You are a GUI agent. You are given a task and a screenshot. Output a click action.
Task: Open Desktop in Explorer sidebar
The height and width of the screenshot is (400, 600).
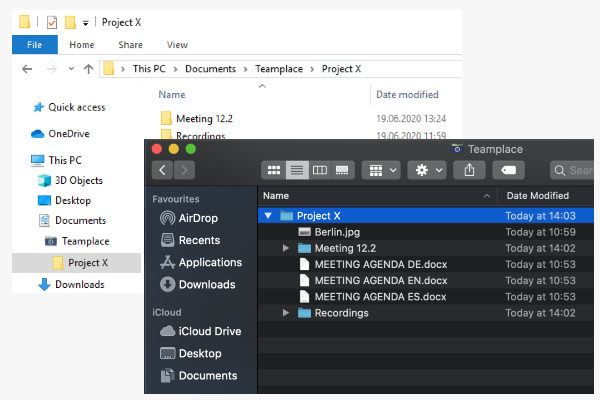point(64,200)
